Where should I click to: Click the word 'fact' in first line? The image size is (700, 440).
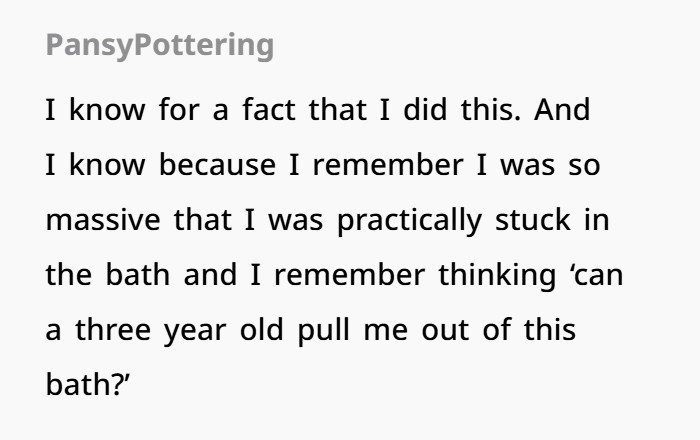coord(269,109)
